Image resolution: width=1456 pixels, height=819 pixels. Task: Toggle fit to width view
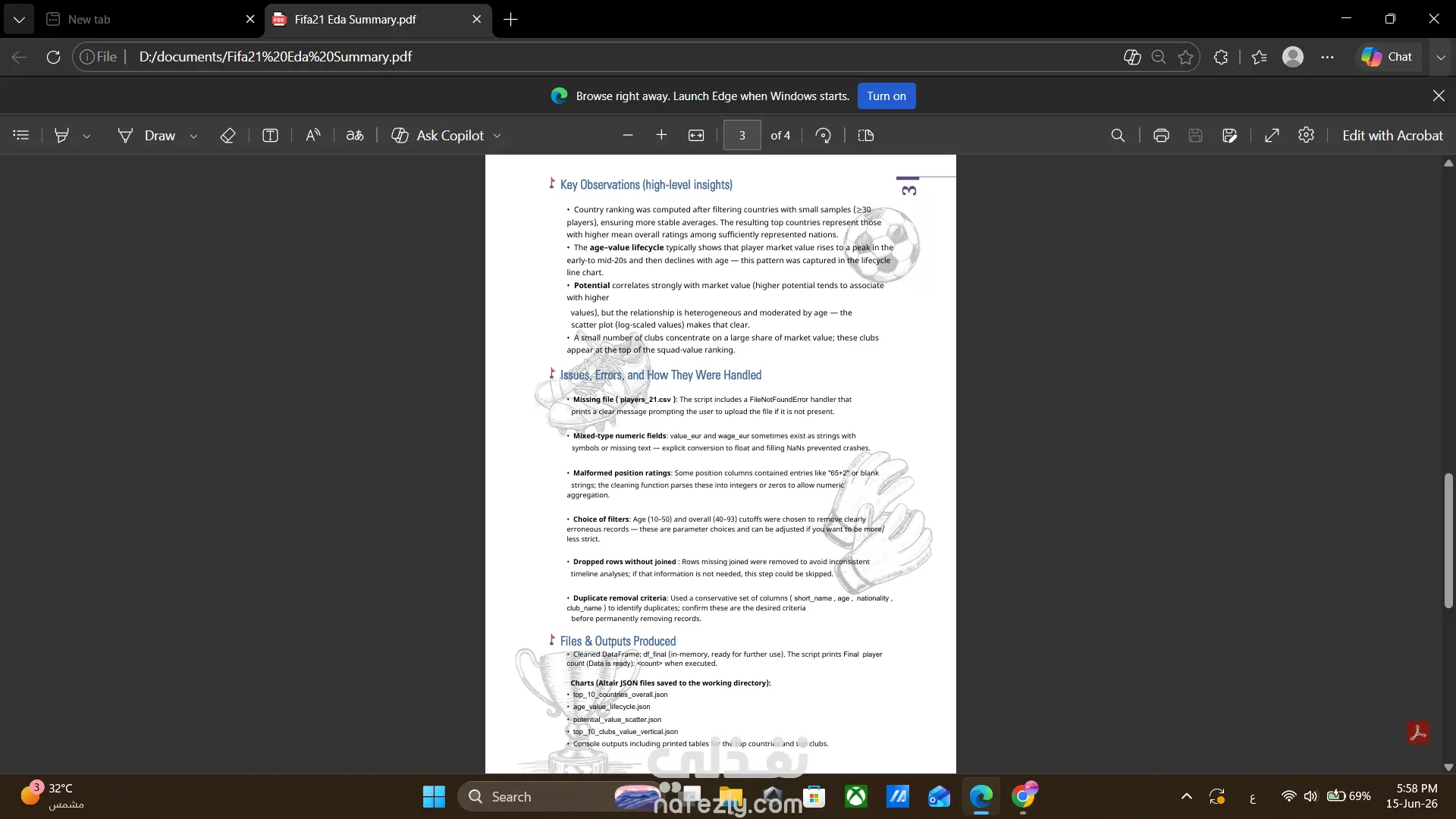[x=696, y=135]
